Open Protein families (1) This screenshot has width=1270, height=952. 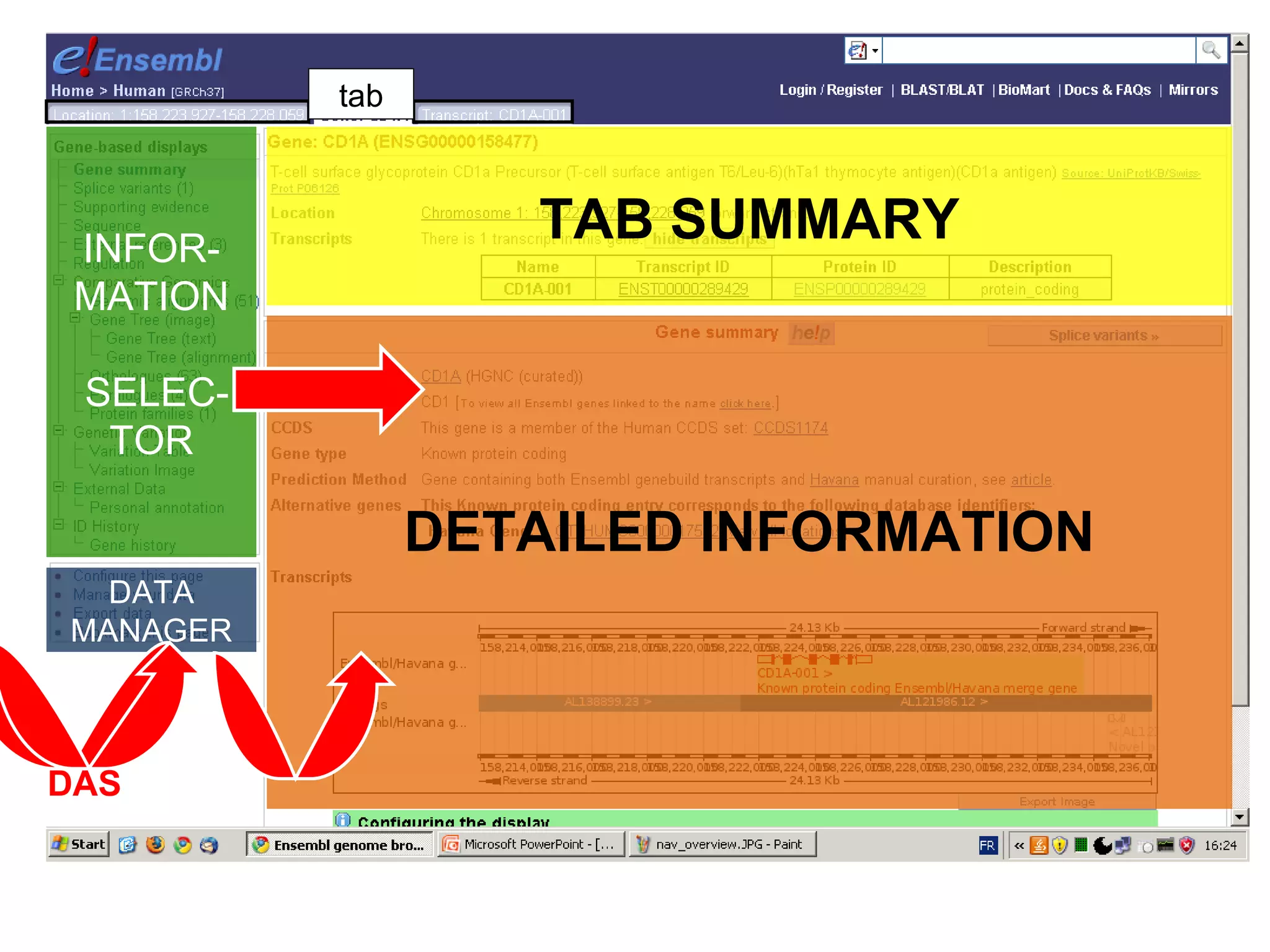pos(153,414)
